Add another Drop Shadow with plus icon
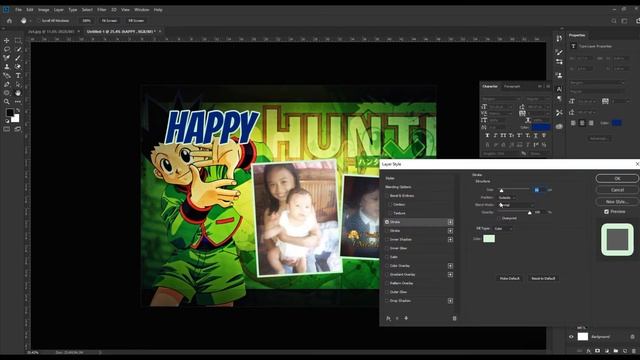Screen dimensions: 640x360 (450, 301)
